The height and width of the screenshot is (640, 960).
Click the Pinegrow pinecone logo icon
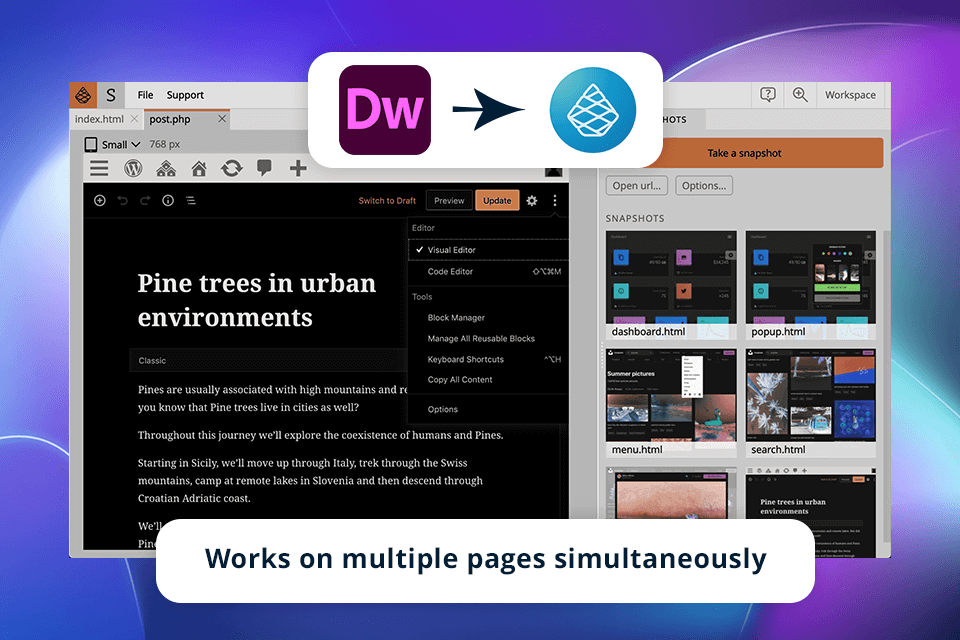click(x=83, y=95)
